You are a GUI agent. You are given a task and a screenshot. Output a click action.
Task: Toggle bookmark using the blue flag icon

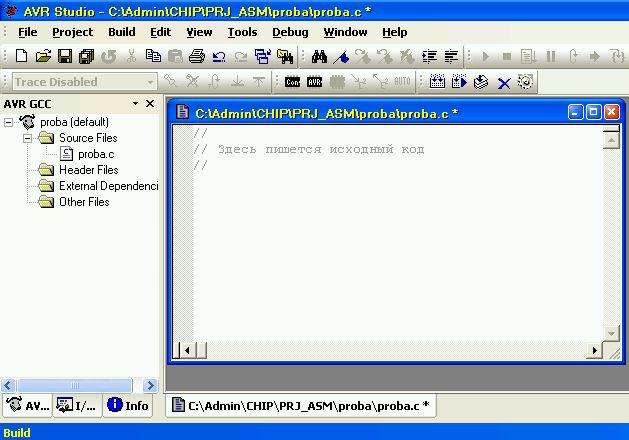point(341,57)
